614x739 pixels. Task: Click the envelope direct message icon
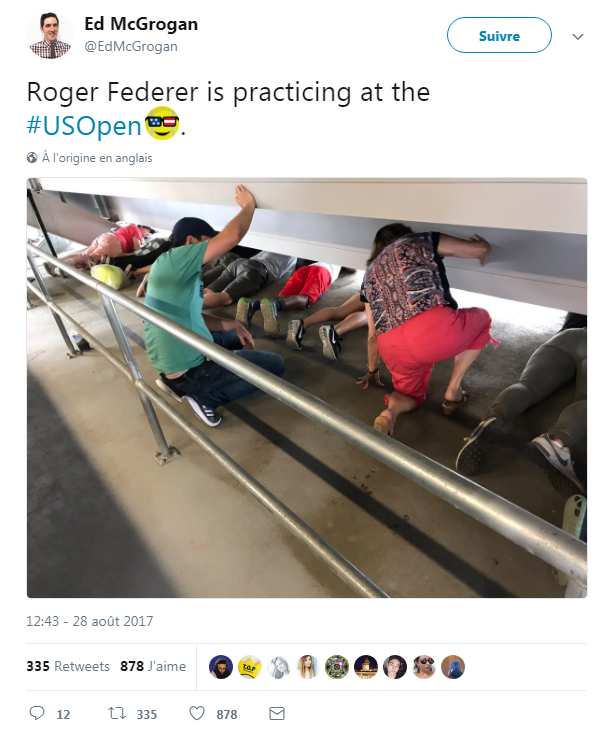pyautogui.click(x=277, y=714)
